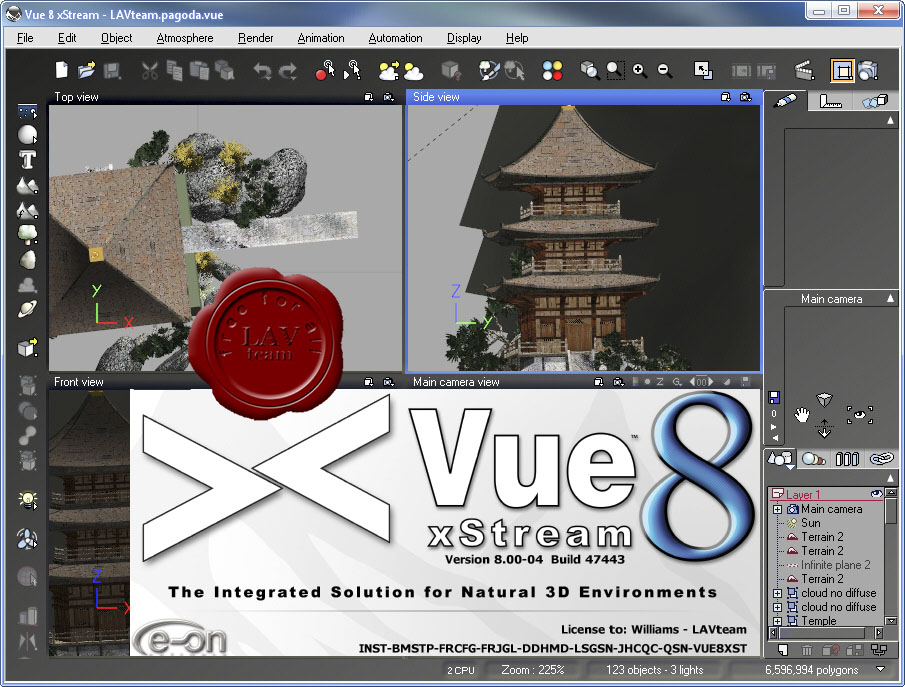Cut the selection with the scissors icon
905x687 pixels.
(x=149, y=70)
